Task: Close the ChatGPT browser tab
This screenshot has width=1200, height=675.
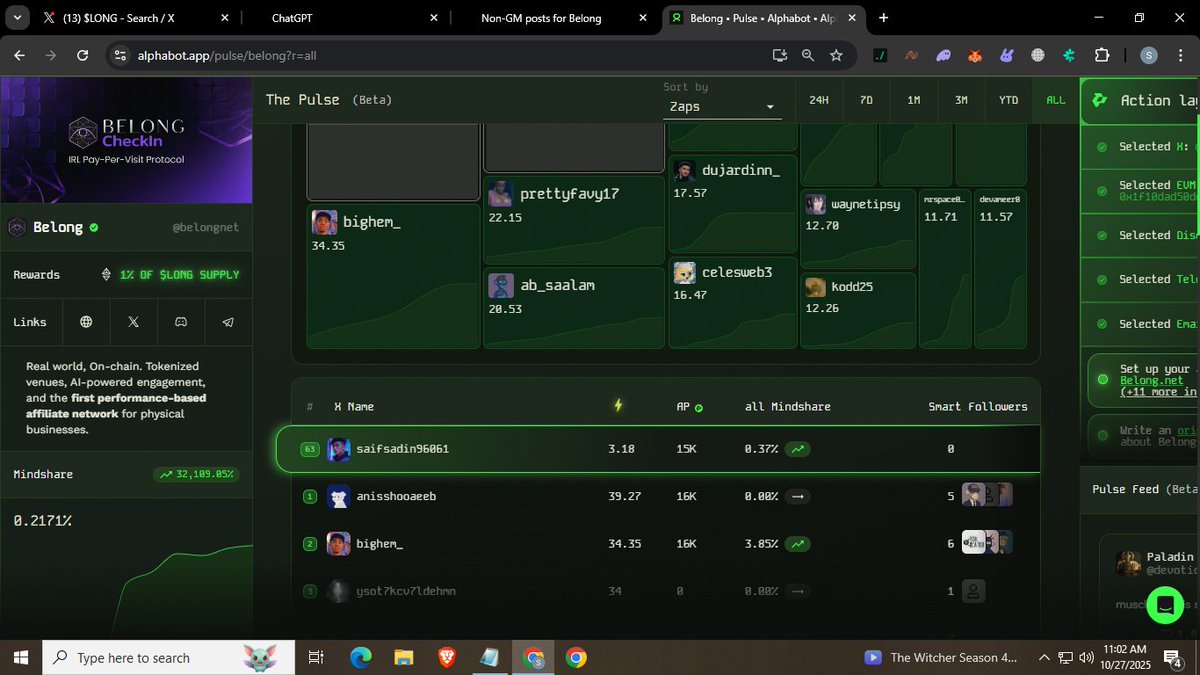Action: [434, 18]
